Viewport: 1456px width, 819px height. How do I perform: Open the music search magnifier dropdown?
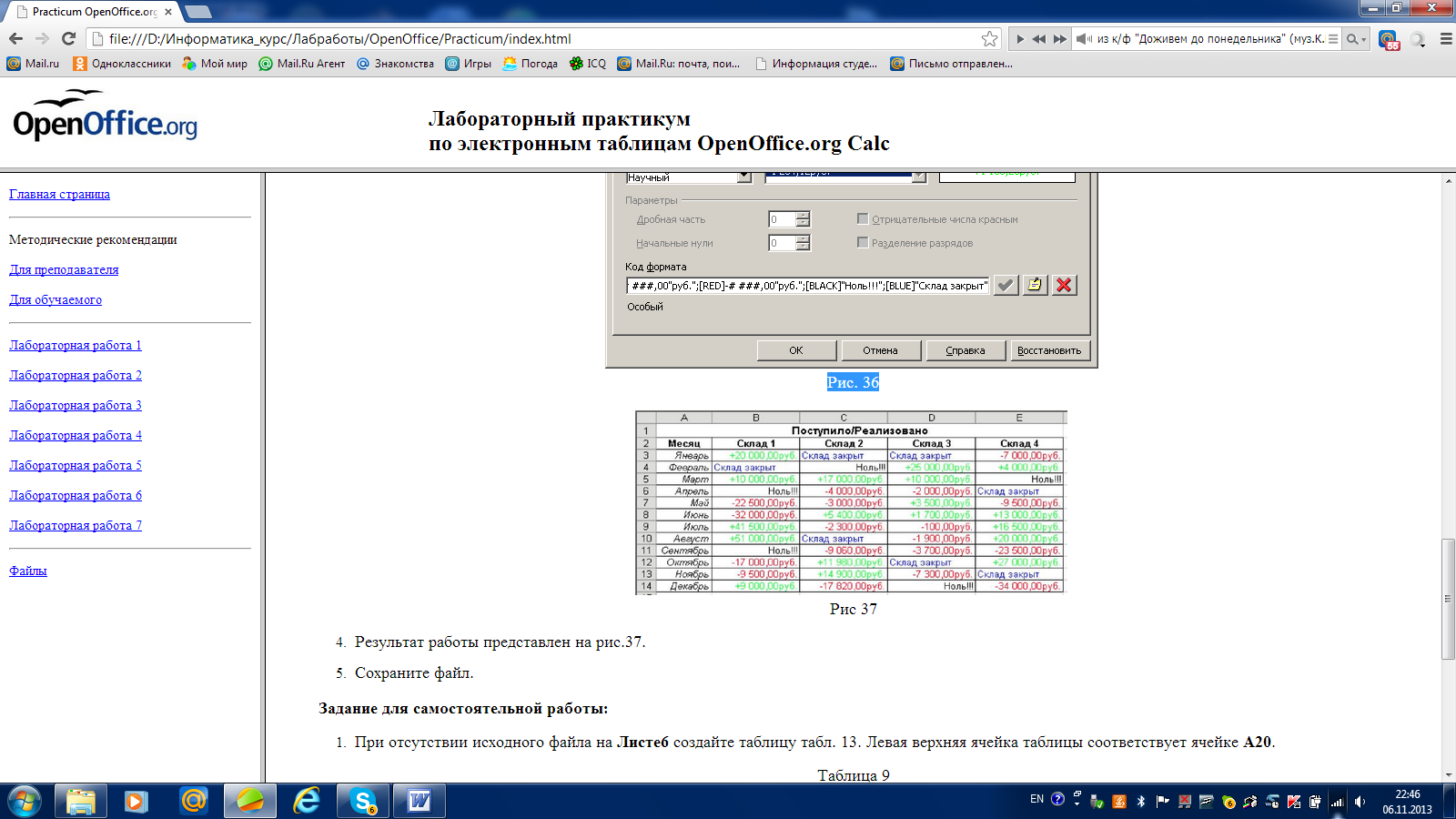tap(1357, 39)
